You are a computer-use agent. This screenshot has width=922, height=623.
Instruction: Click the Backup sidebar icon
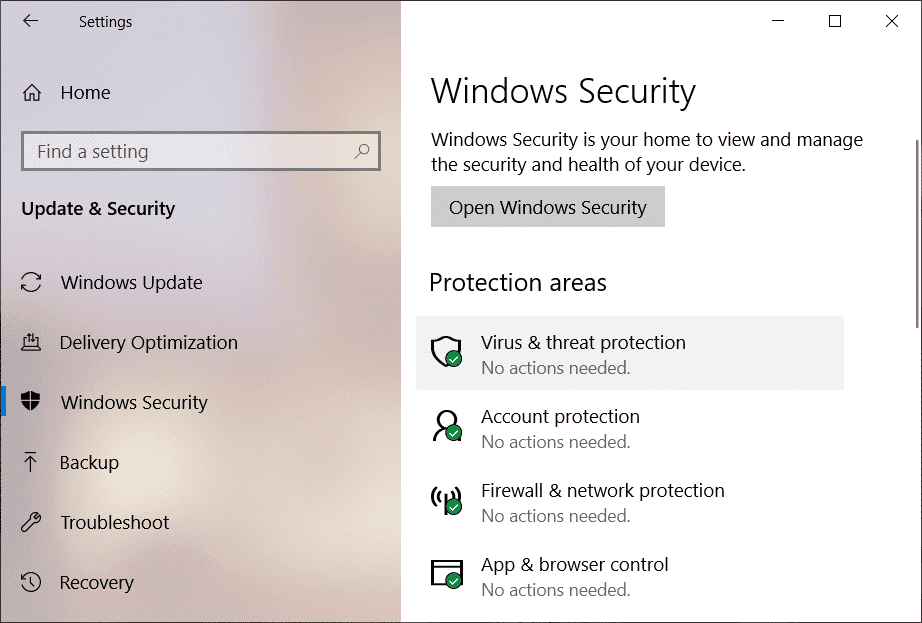pos(31,462)
